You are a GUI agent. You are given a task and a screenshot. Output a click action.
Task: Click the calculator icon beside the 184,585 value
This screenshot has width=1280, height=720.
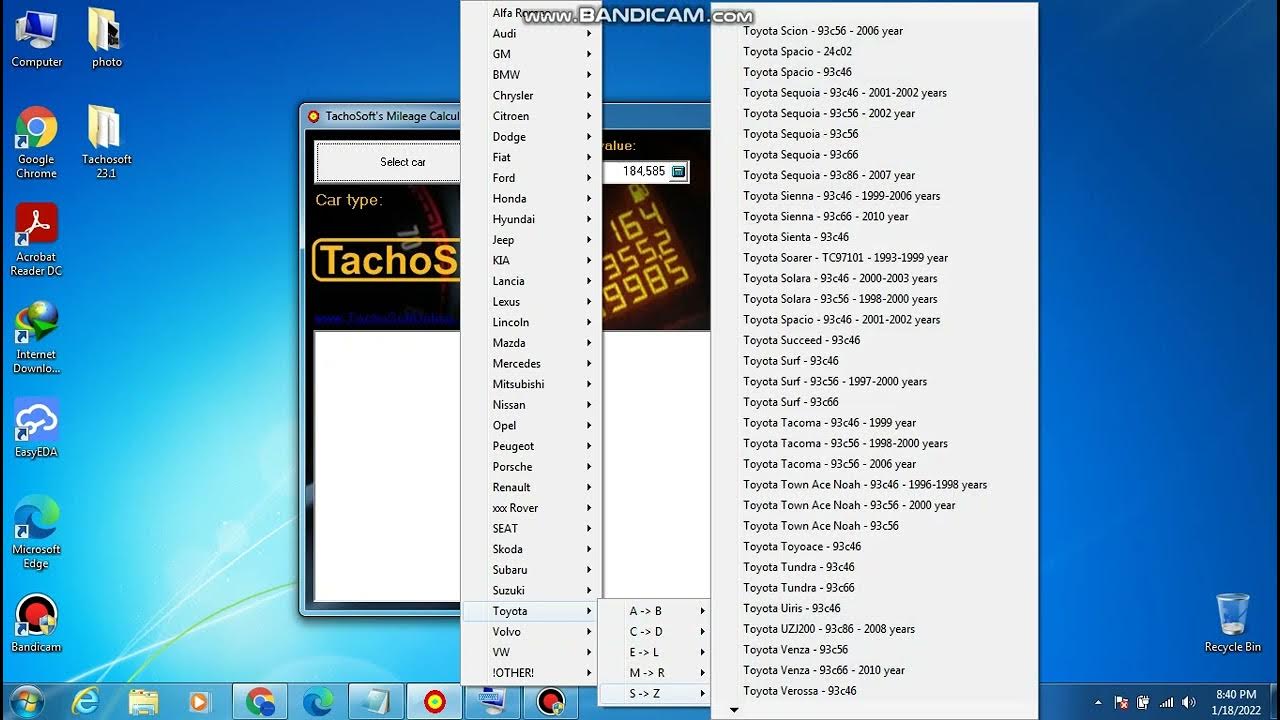pyautogui.click(x=678, y=172)
